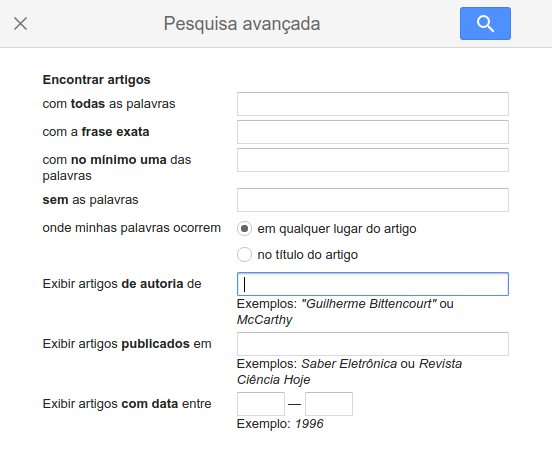
Task: Click the 'Exibir artigos de autoria de' label
Action: 122,284
